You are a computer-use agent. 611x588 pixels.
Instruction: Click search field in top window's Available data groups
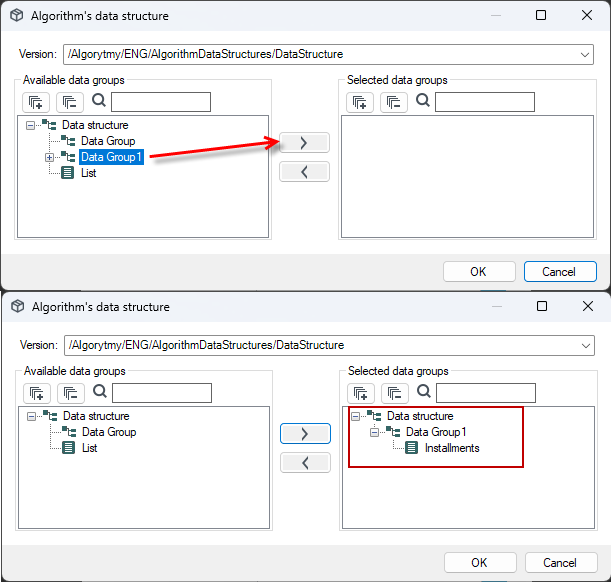click(161, 102)
